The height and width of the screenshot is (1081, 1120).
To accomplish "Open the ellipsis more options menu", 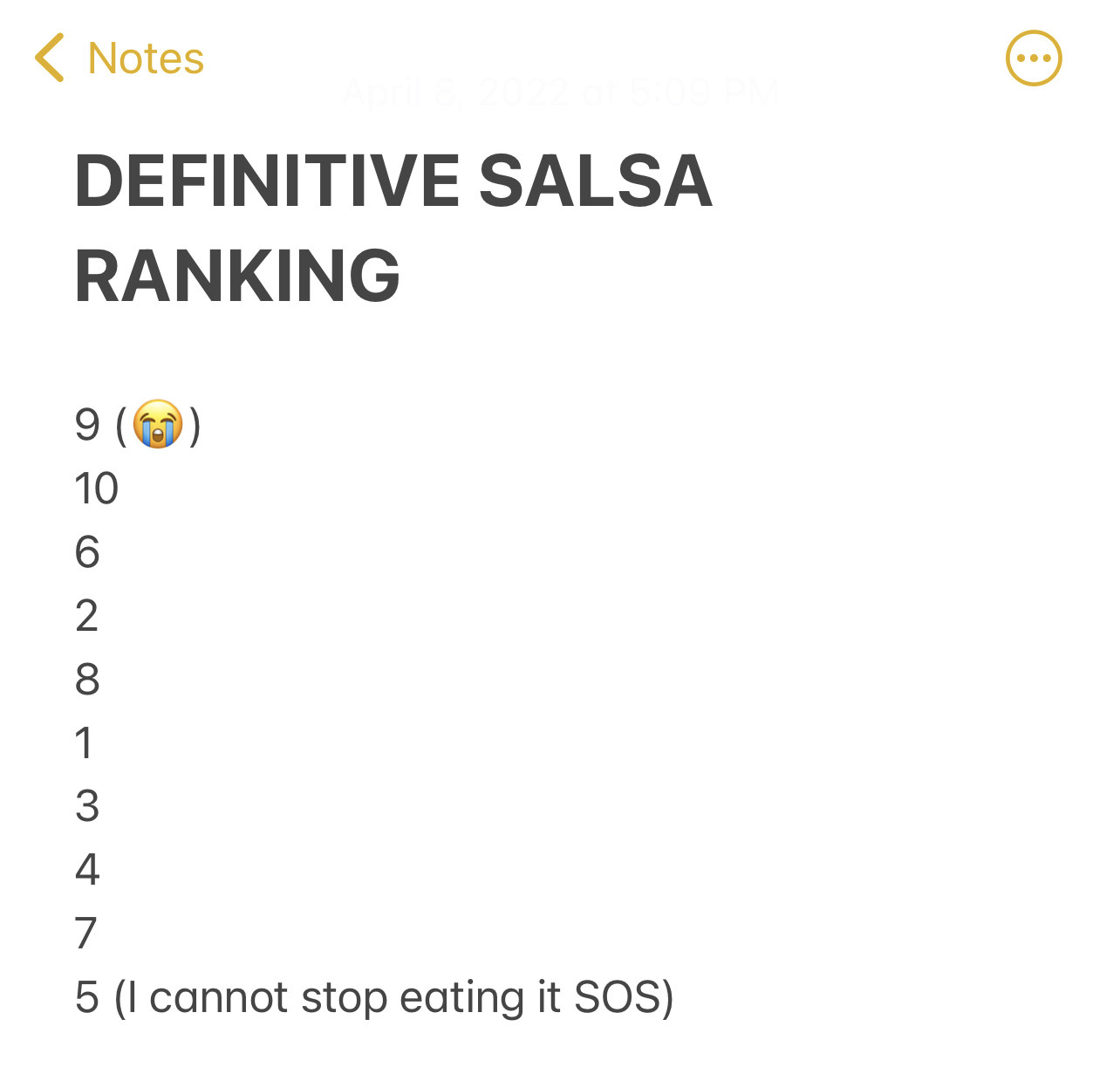I will click(x=1034, y=58).
